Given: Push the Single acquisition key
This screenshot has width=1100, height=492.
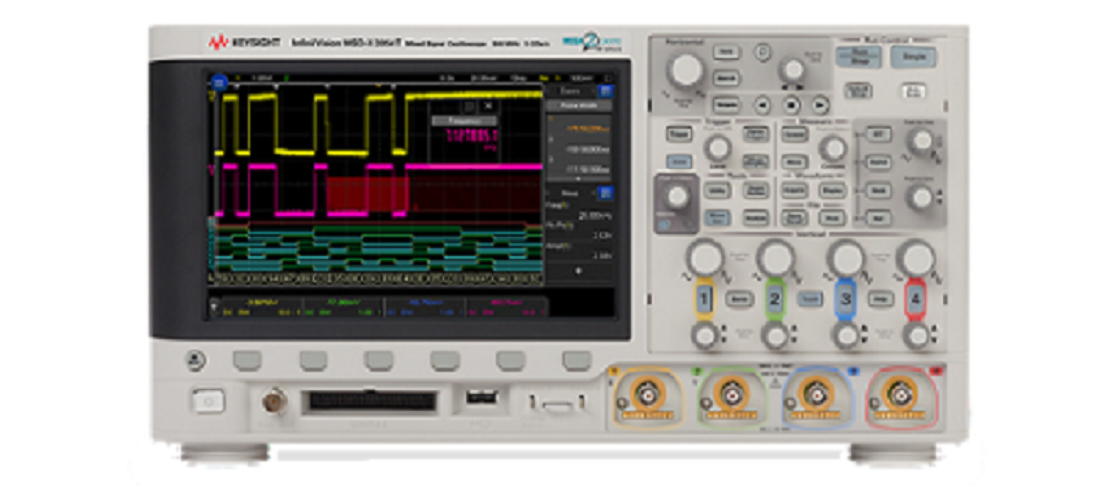Looking at the screenshot, I should 913,57.
